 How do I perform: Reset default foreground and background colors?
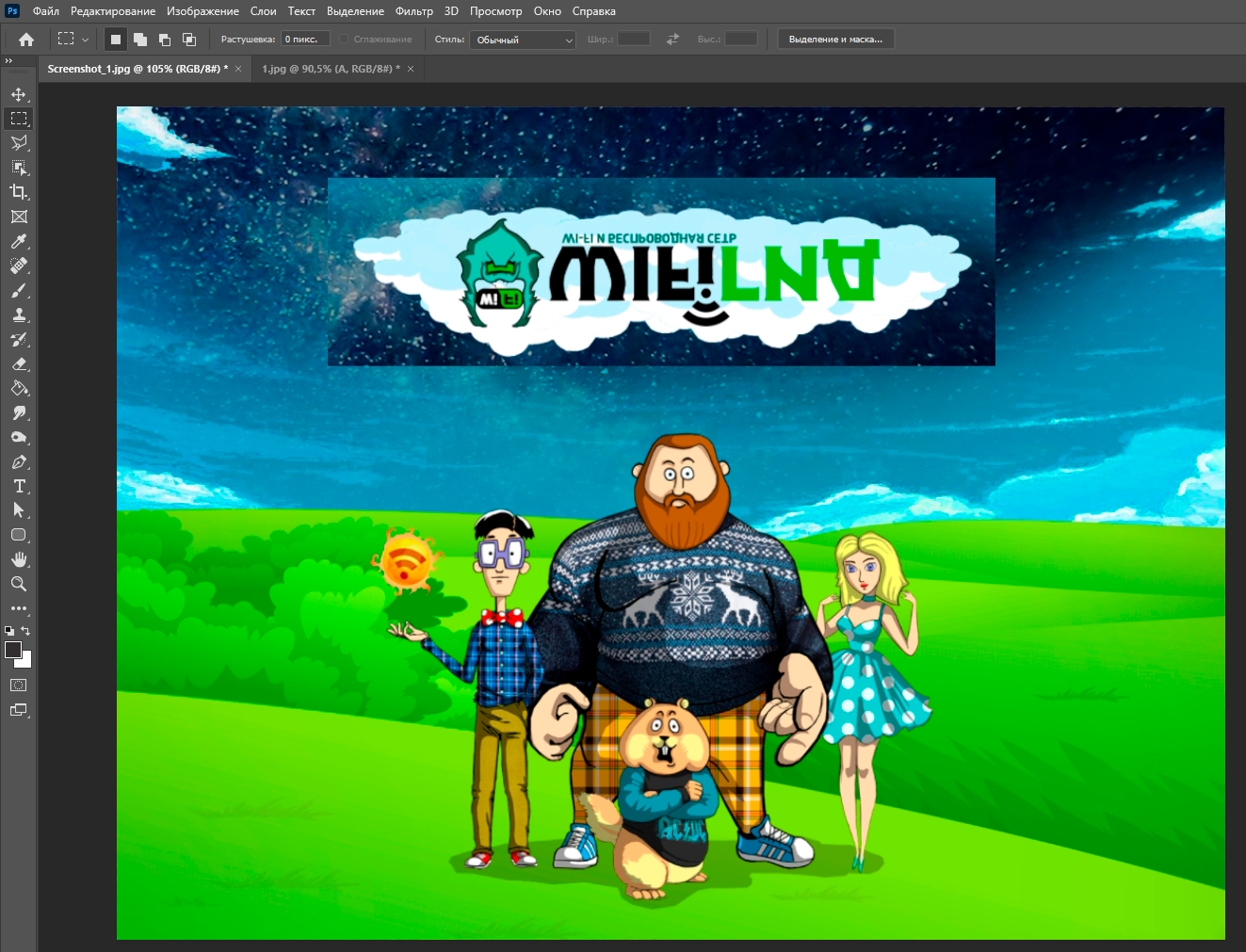pyautogui.click(x=9, y=631)
